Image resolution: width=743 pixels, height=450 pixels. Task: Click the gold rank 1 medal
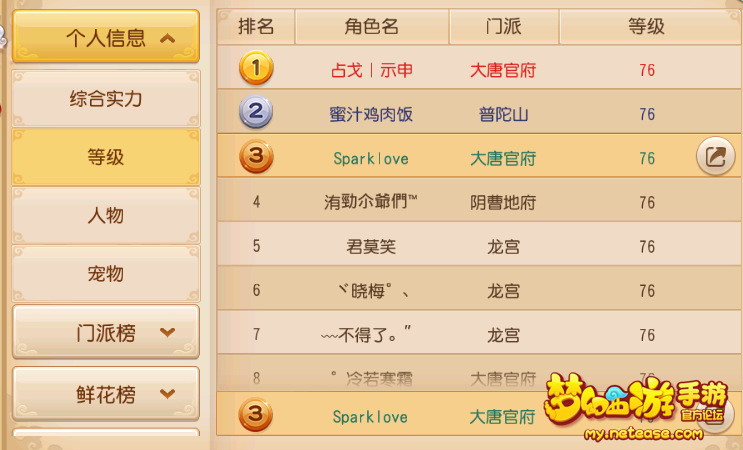(256, 68)
